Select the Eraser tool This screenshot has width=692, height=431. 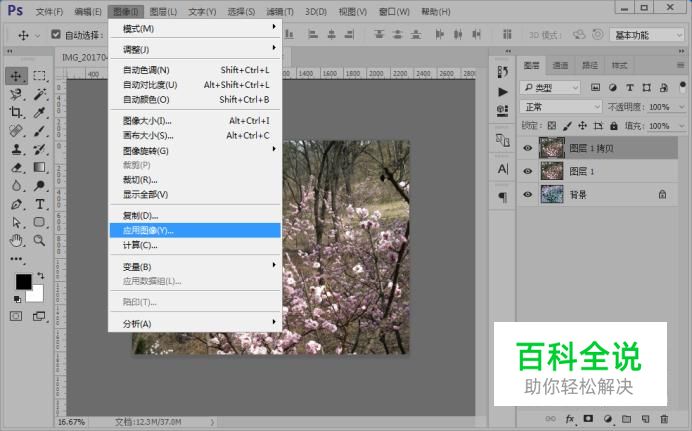[16, 167]
